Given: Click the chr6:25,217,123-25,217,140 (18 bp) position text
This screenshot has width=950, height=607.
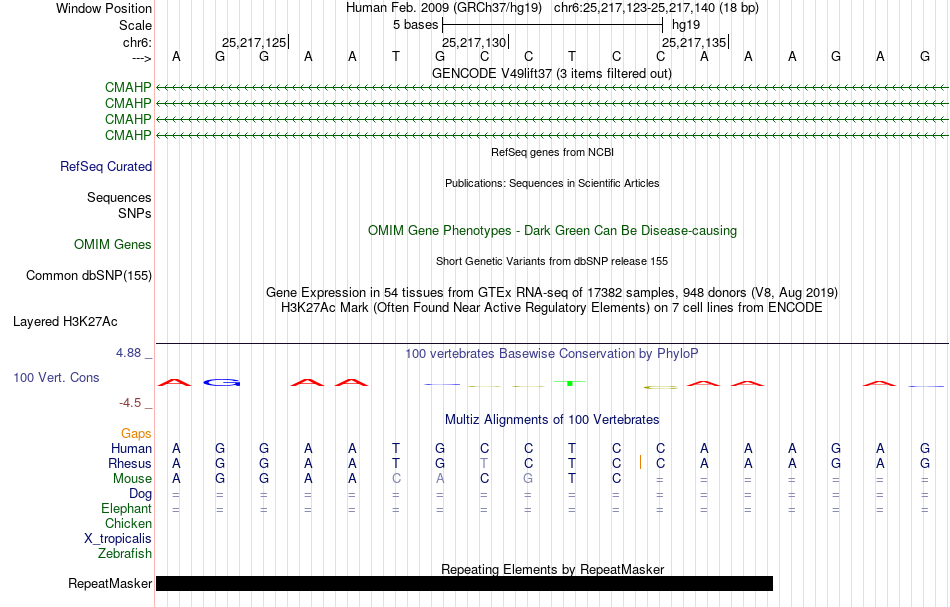Looking at the screenshot, I should pos(656,8).
